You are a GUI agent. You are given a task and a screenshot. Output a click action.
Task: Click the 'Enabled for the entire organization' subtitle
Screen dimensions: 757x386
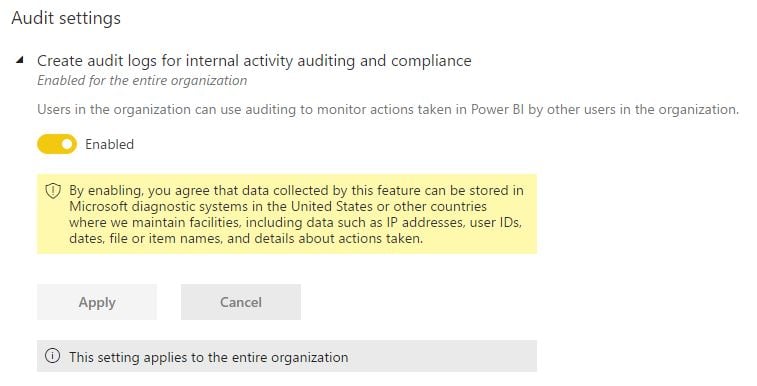click(x=142, y=80)
